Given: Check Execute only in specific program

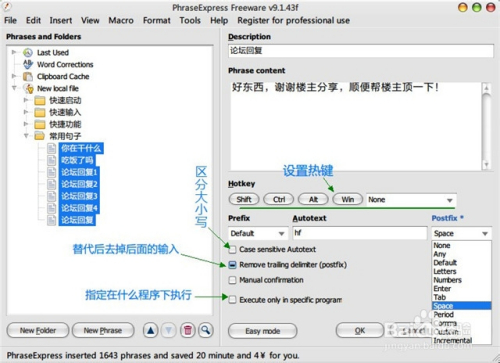Looking at the screenshot, I should coord(232,300).
